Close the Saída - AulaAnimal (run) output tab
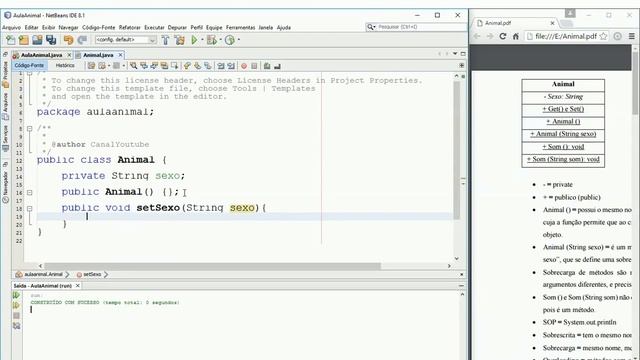640x360 pixels. [x=78, y=286]
